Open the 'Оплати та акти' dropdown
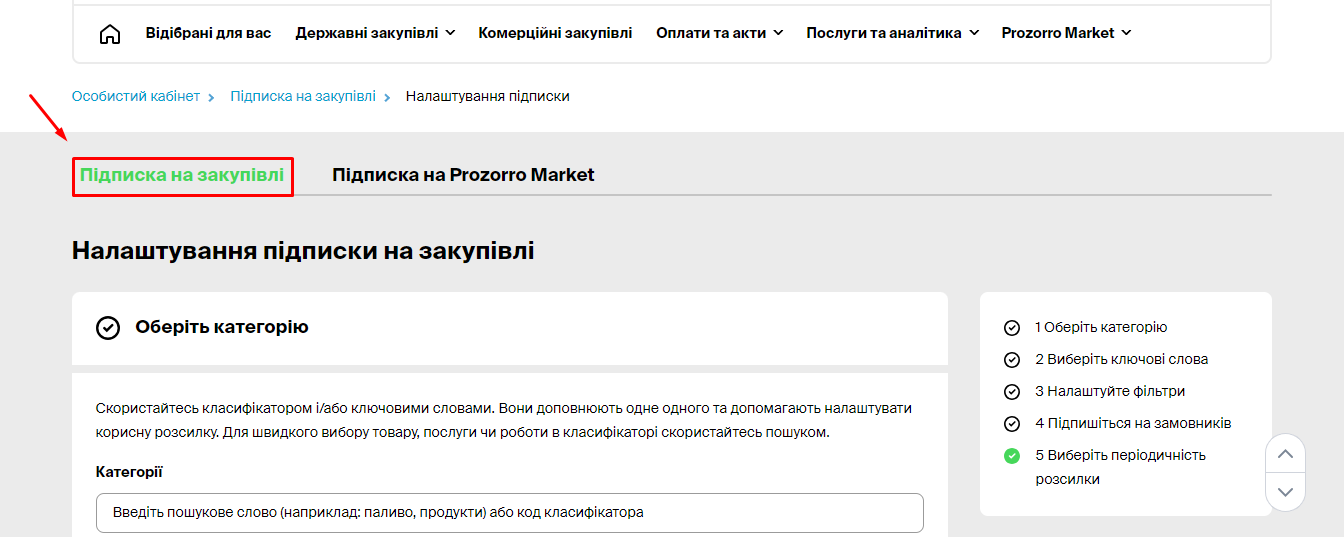 tap(719, 33)
